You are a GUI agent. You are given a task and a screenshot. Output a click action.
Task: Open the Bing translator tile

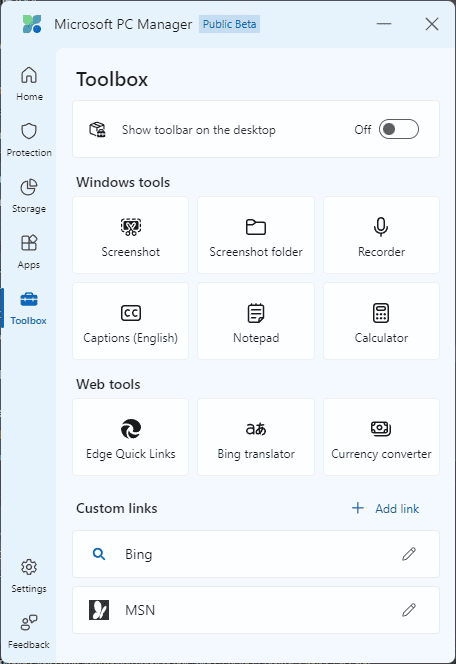pos(256,437)
